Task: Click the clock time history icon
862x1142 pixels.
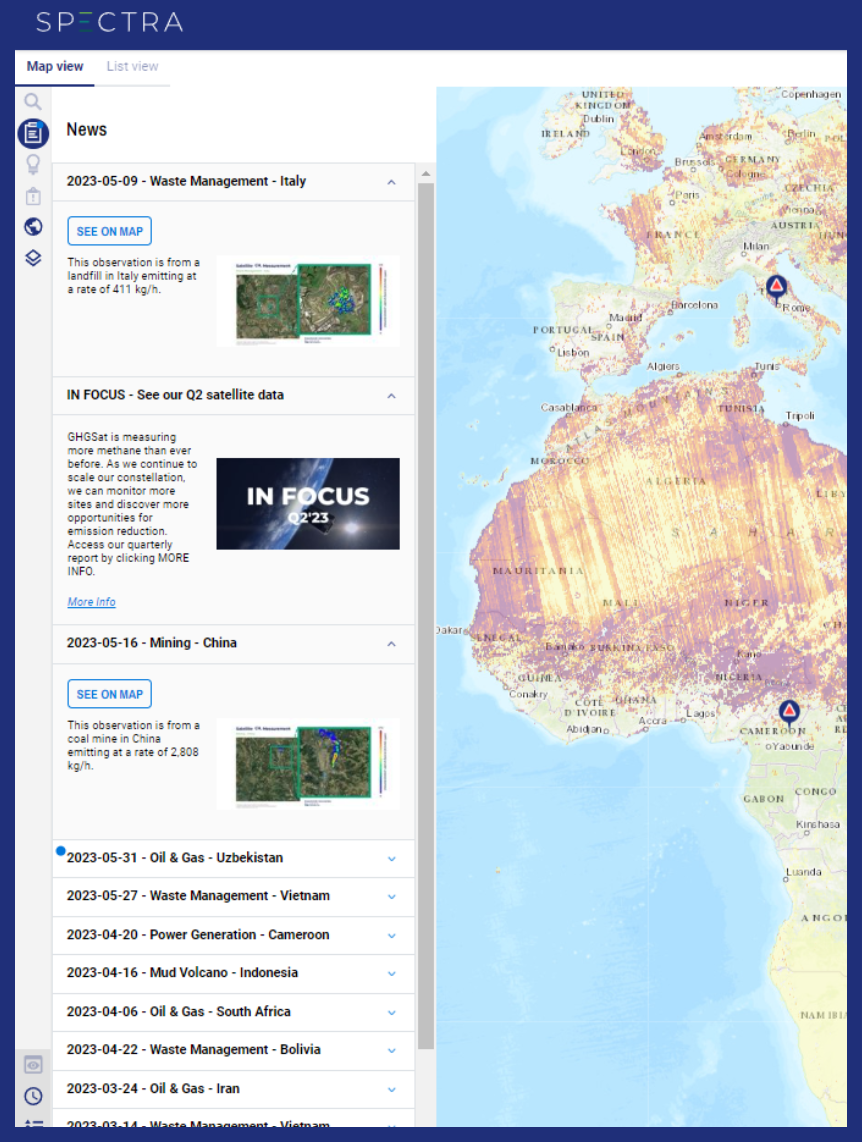Action: pos(33,1096)
